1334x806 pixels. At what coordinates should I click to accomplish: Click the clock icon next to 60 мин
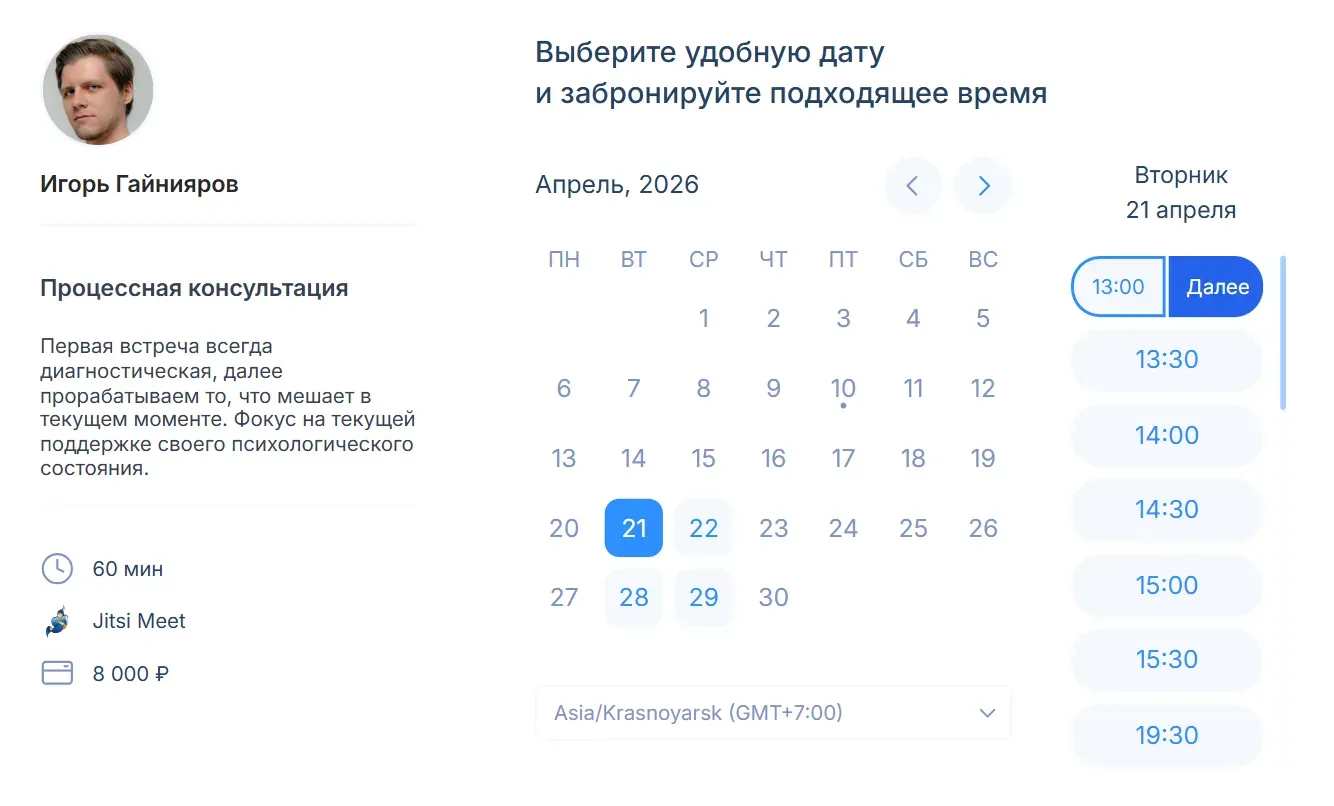coord(58,569)
